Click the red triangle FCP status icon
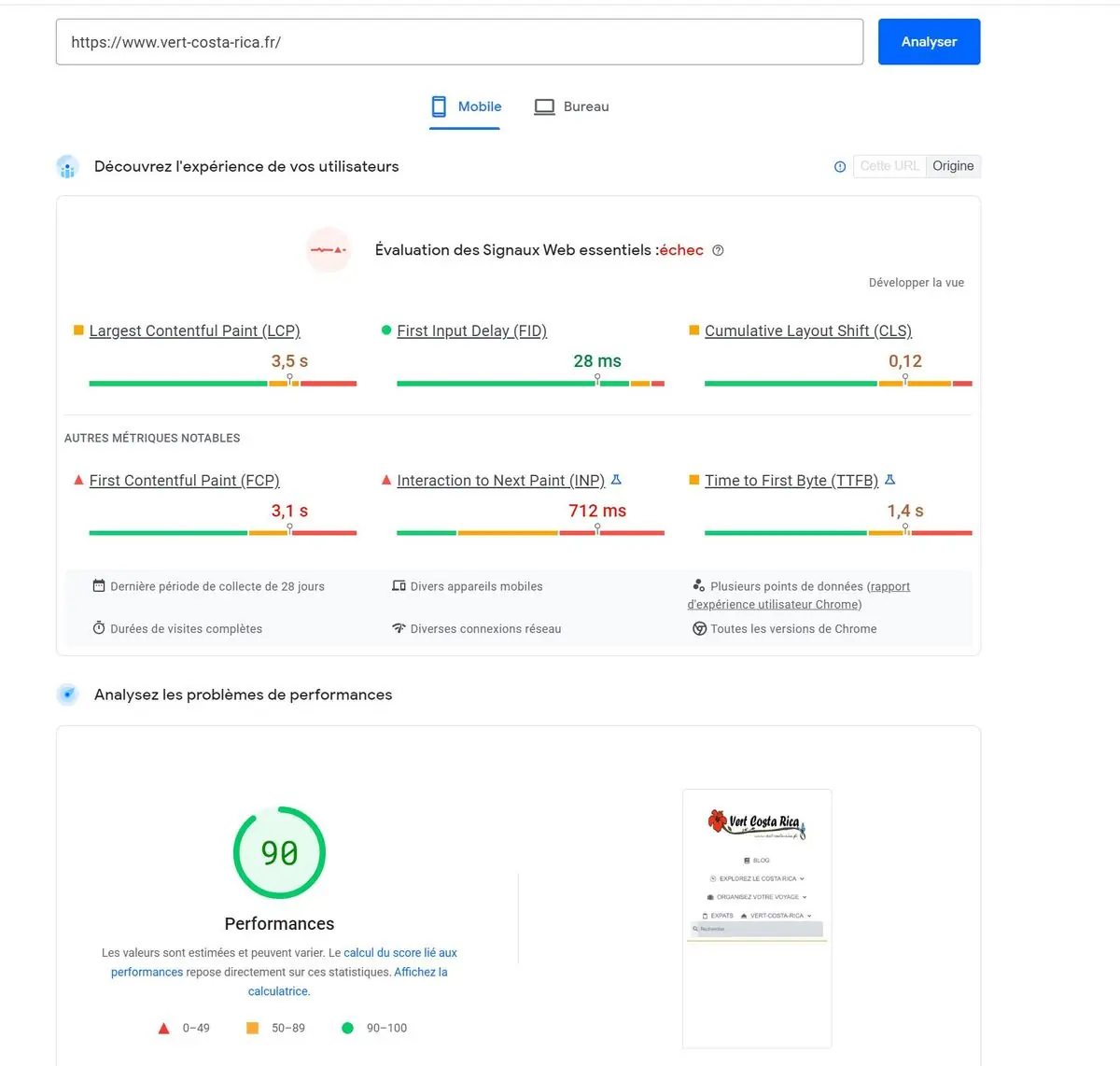This screenshot has height=1066, width=1120. (78, 480)
